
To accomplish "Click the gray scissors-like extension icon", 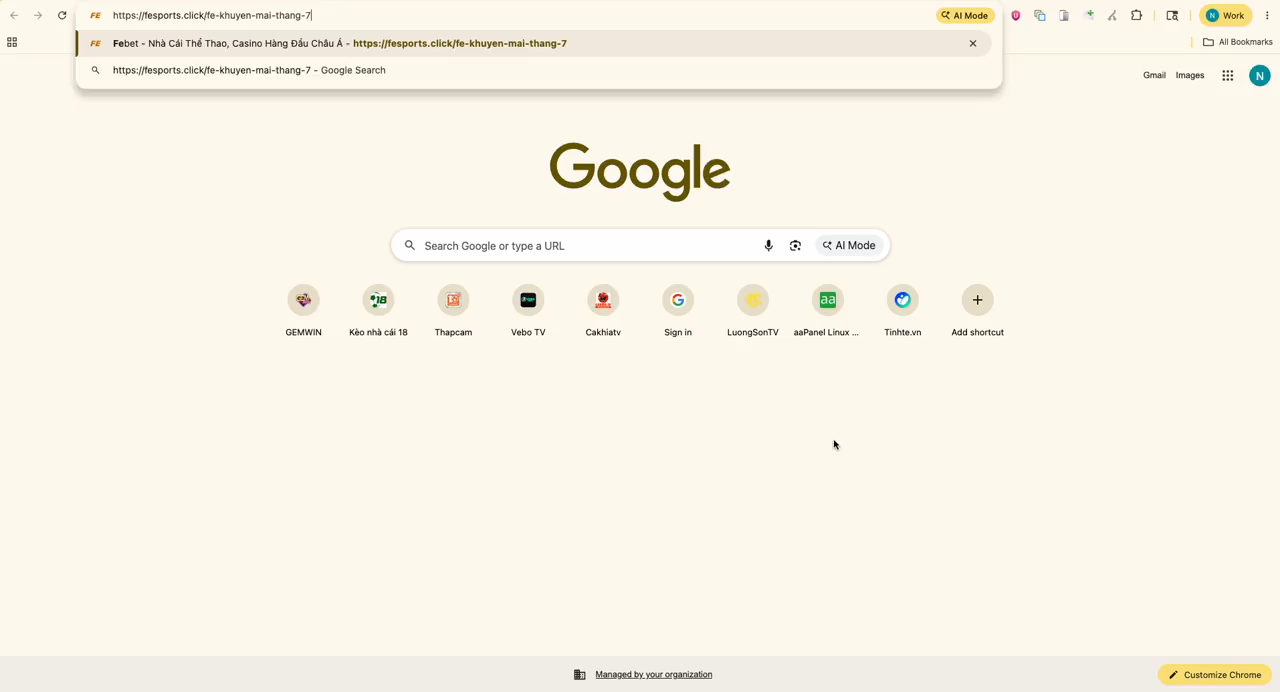I will [x=1112, y=15].
